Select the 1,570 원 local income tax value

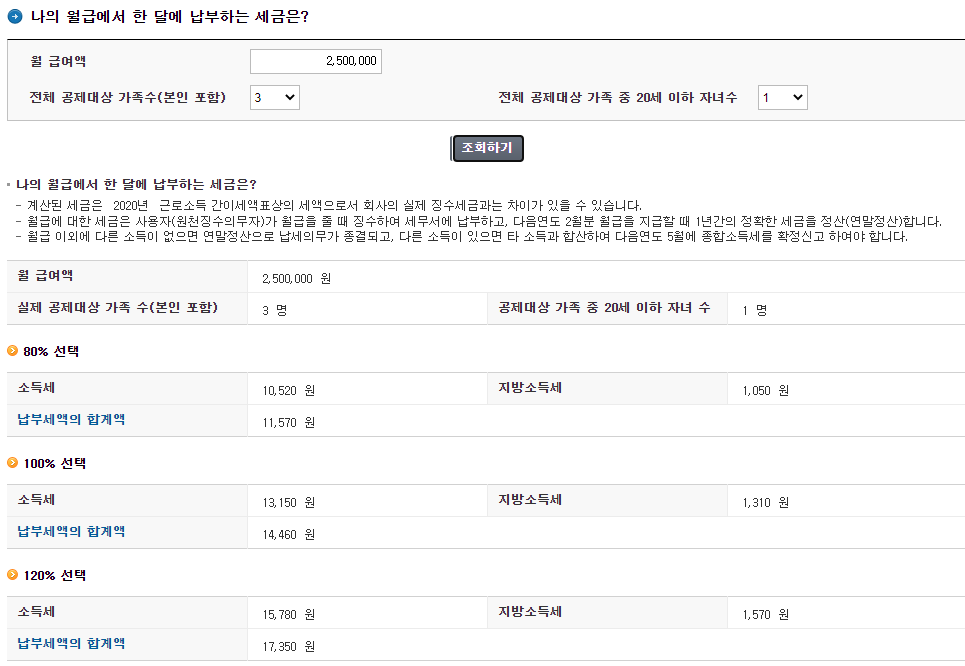point(766,615)
